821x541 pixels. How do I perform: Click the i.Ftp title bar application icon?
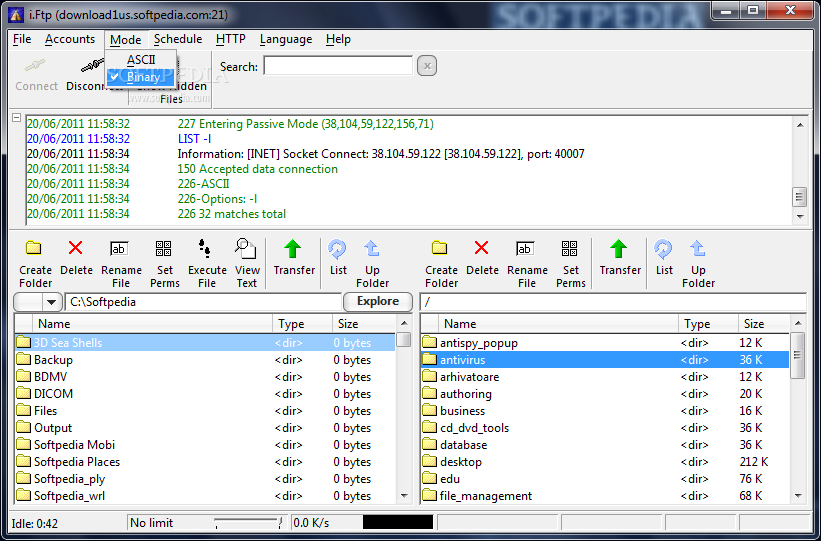tap(16, 14)
